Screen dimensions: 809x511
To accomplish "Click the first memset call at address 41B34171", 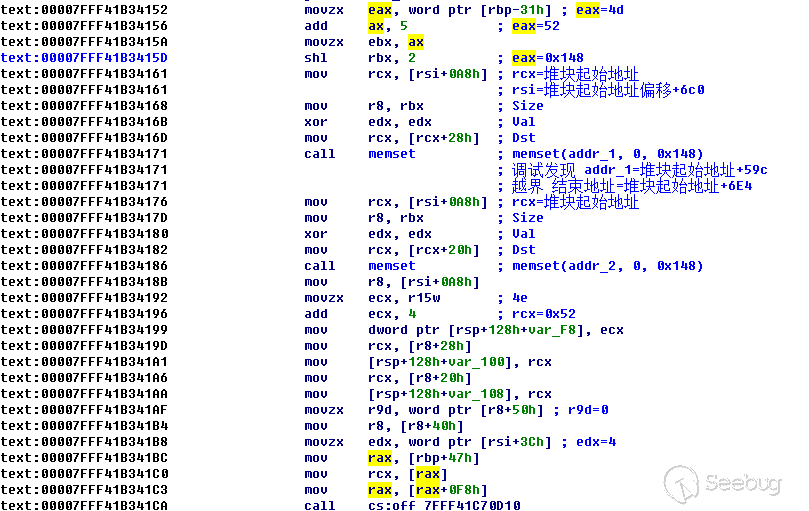I will 391,154.
